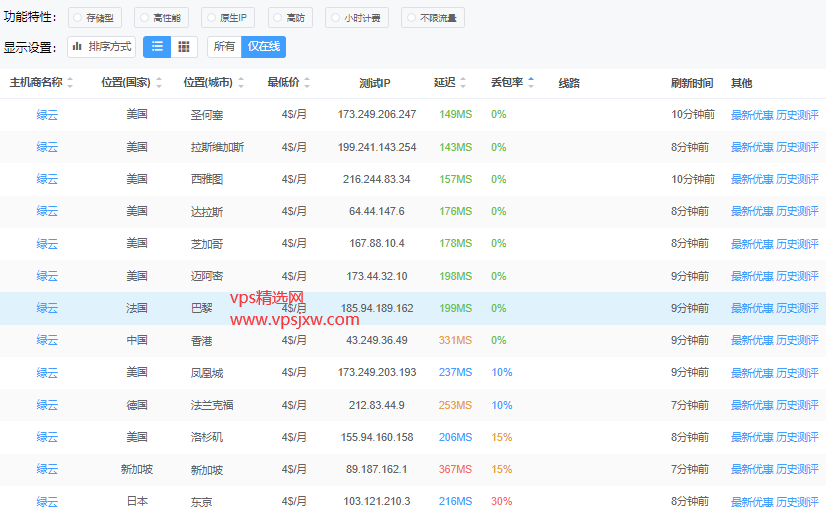The image size is (826, 517).
Task: Select test IP 216.244.83.34
Action: click(377, 179)
